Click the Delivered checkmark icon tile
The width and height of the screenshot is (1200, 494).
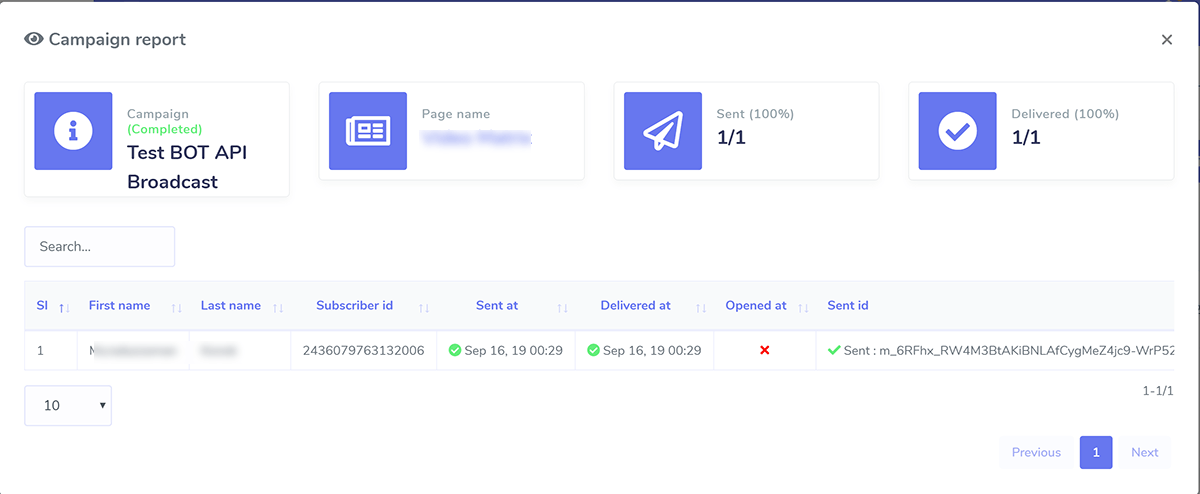click(957, 131)
